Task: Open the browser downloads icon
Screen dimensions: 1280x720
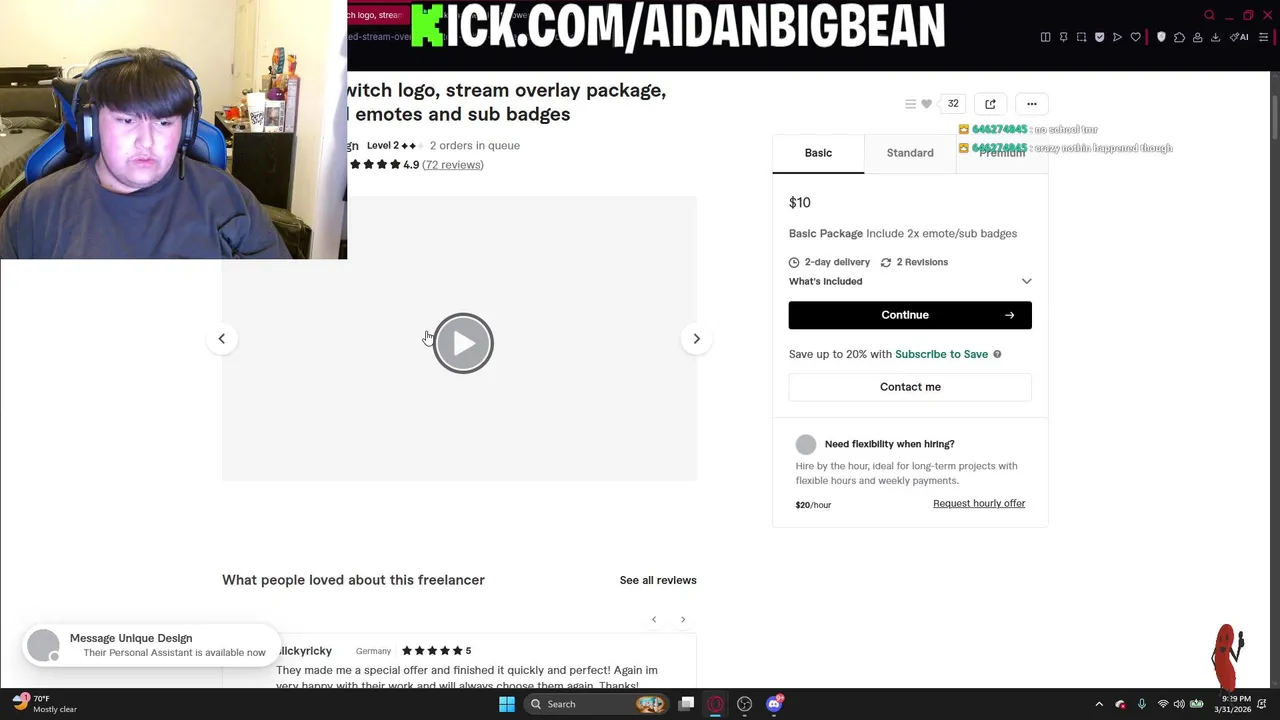Action: click(1215, 38)
